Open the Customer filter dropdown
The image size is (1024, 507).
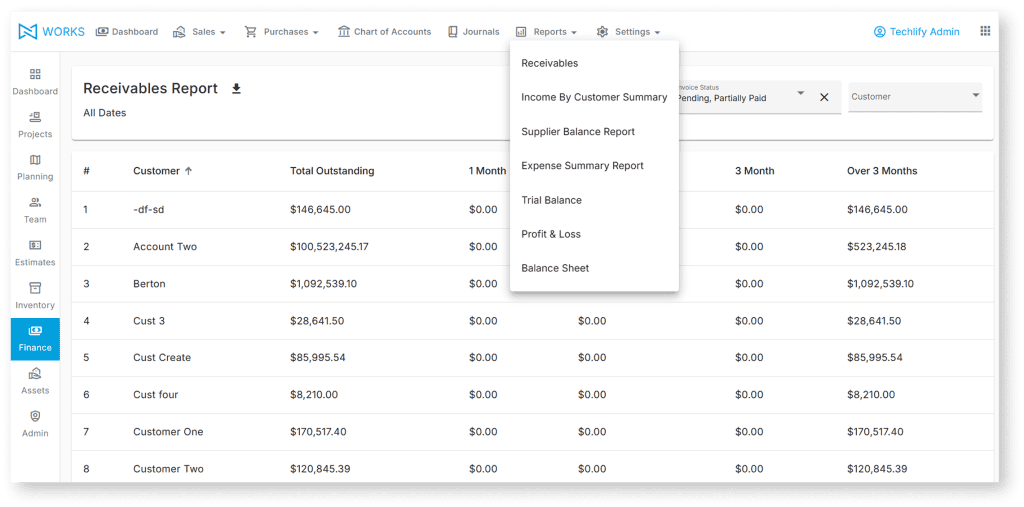(x=915, y=97)
